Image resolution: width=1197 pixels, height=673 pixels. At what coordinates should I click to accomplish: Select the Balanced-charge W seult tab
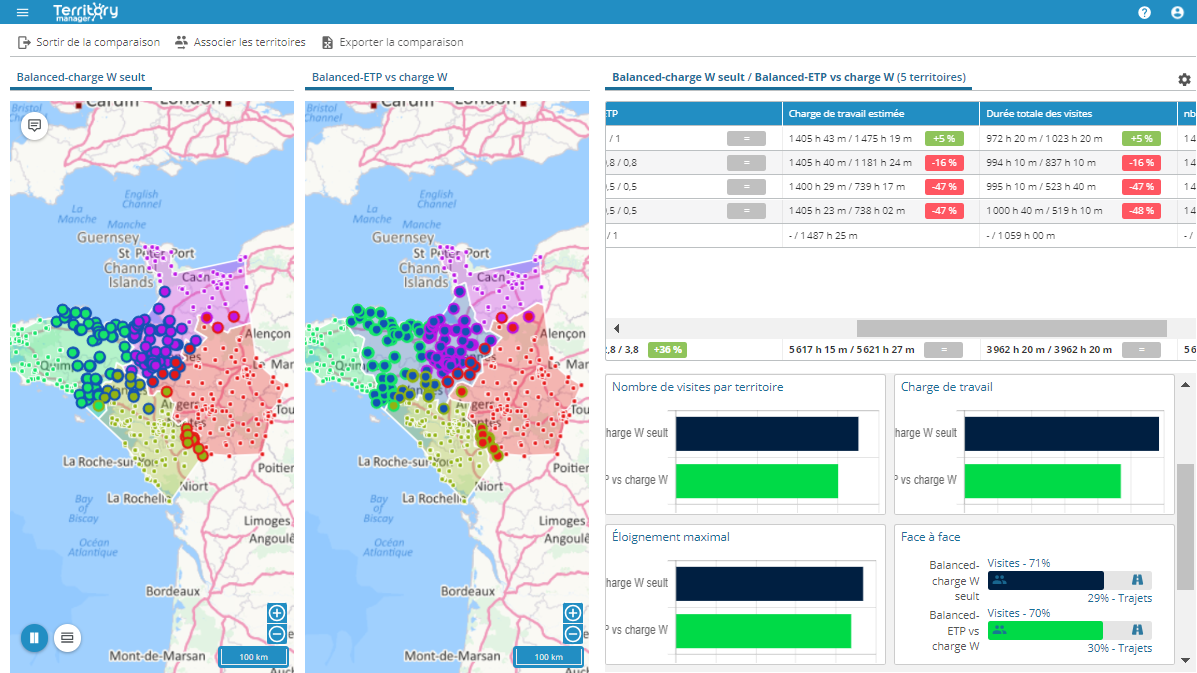81,77
